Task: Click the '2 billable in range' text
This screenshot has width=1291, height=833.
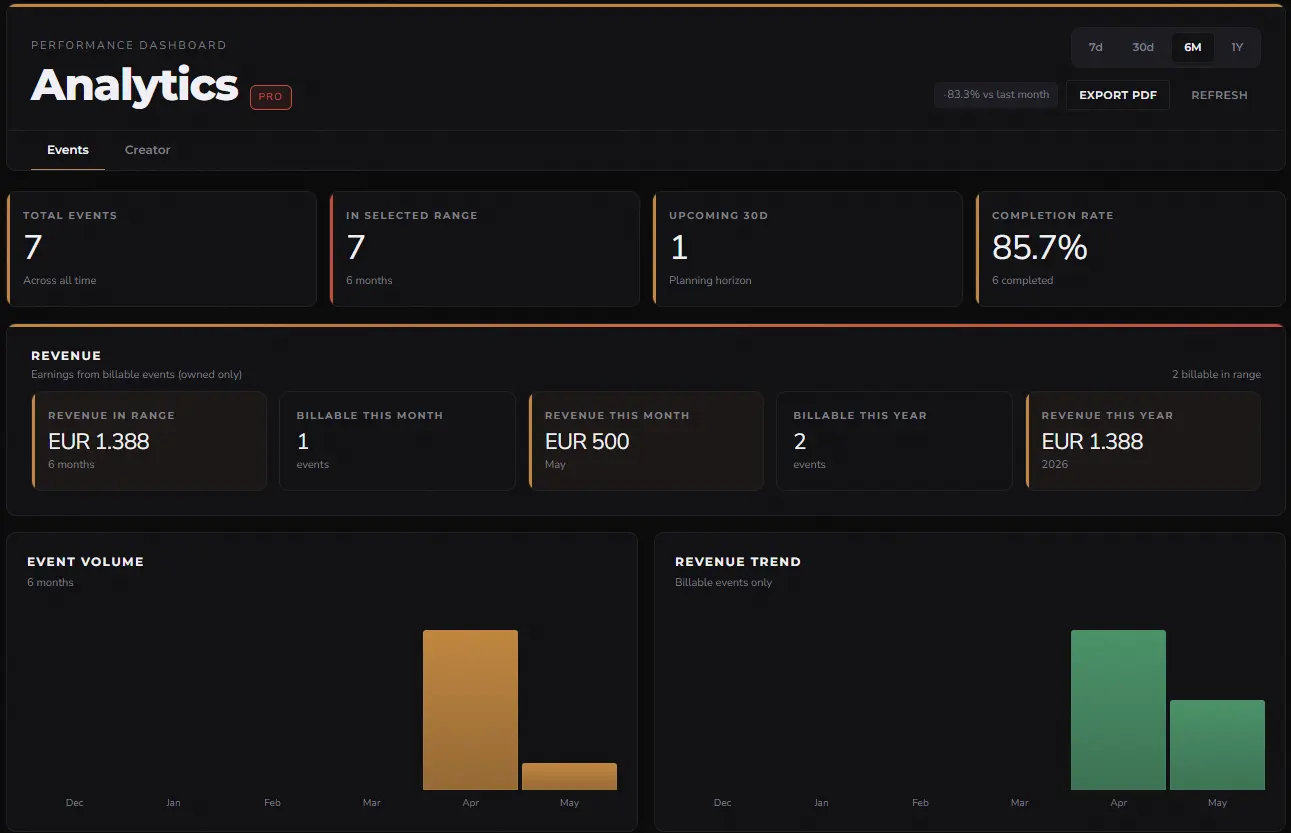Action: point(1216,375)
